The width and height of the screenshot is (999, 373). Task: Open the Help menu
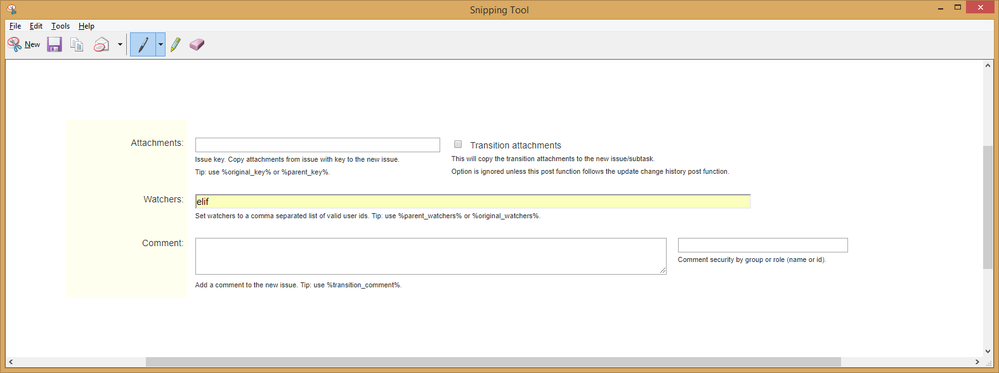tap(87, 26)
